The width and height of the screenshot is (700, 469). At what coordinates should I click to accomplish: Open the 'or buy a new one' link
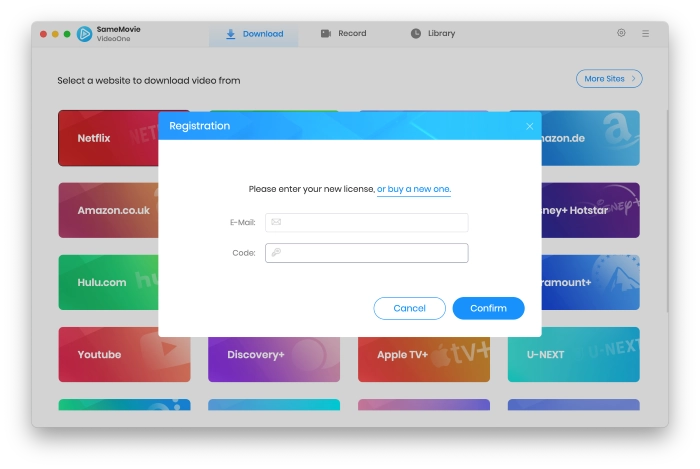[x=414, y=189]
